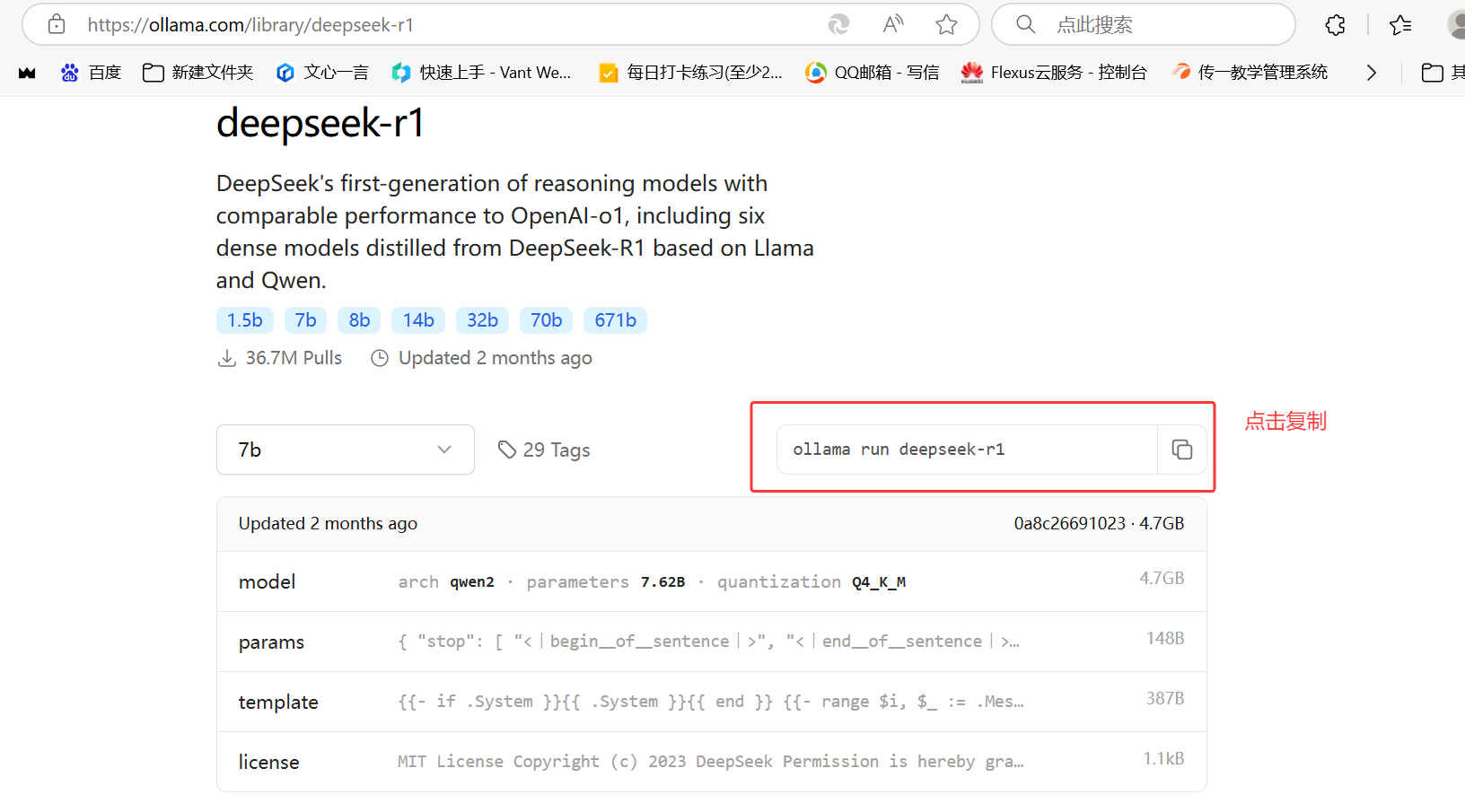Image resolution: width=1465 pixels, height=812 pixels.
Task: Click the qwen2 arch value
Action: (x=472, y=582)
